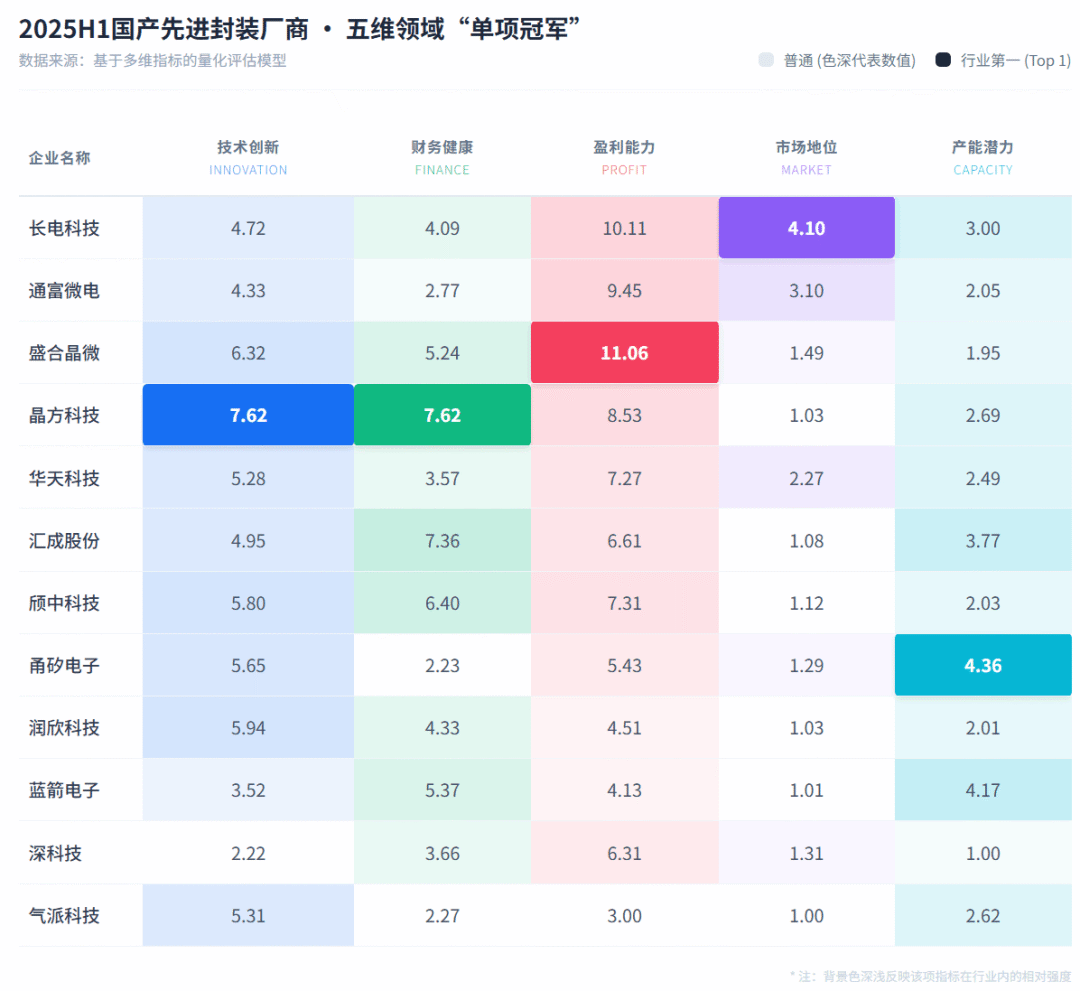Click 长电科技's profit value 10.11
This screenshot has width=1080, height=991.
click(624, 228)
